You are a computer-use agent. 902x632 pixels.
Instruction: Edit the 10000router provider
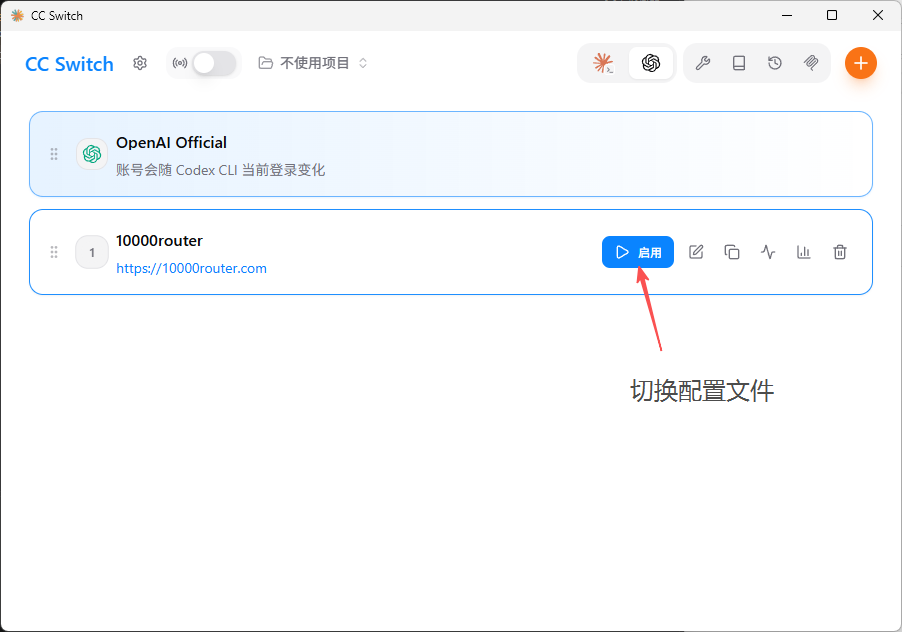tap(696, 252)
